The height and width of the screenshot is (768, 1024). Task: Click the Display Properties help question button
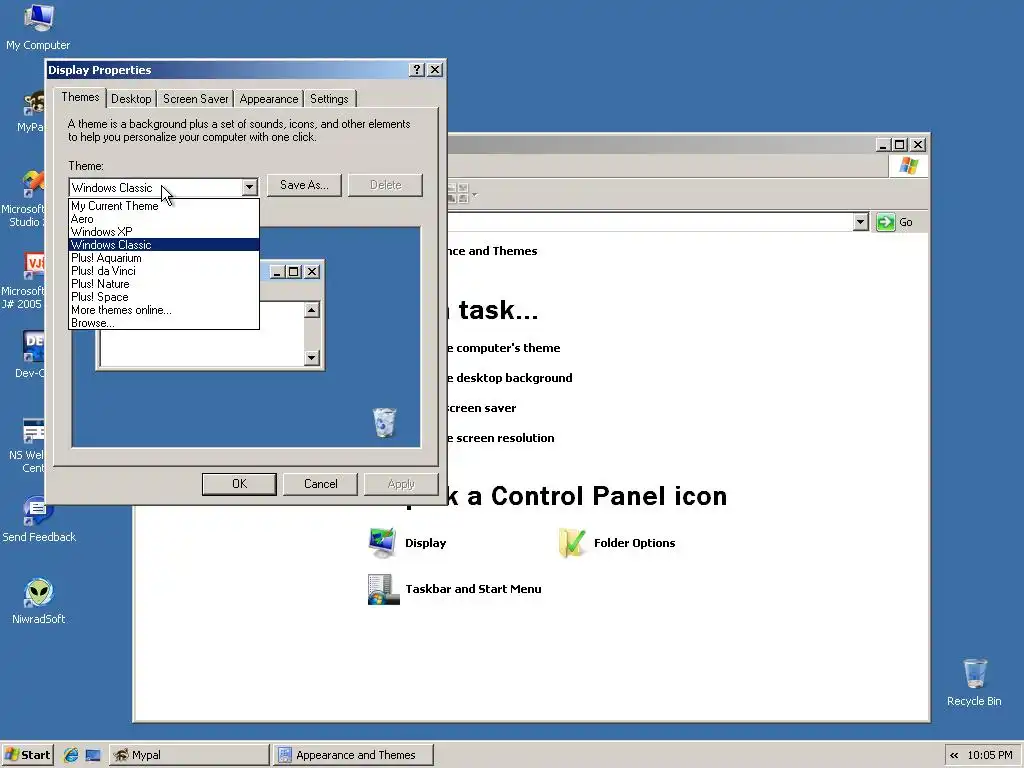click(x=417, y=69)
